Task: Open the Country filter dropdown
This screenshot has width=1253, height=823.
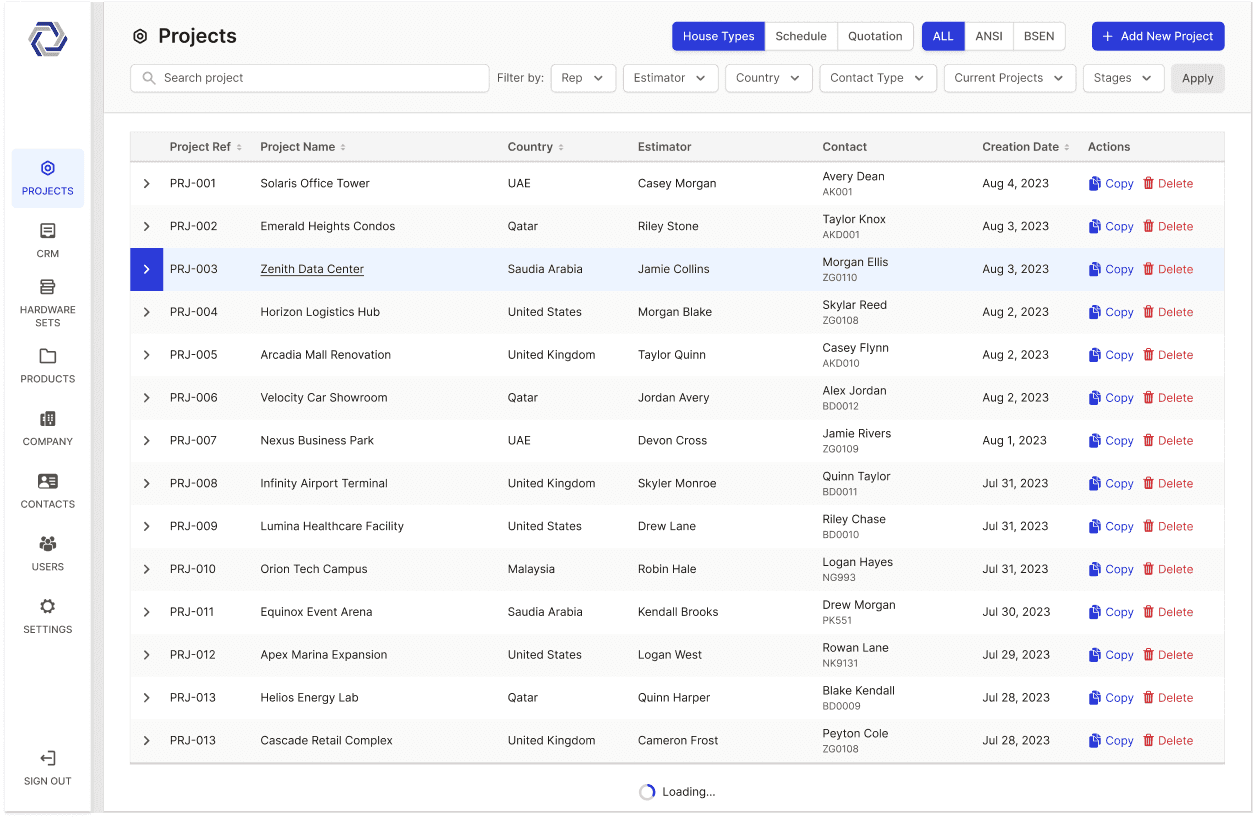Action: point(768,78)
